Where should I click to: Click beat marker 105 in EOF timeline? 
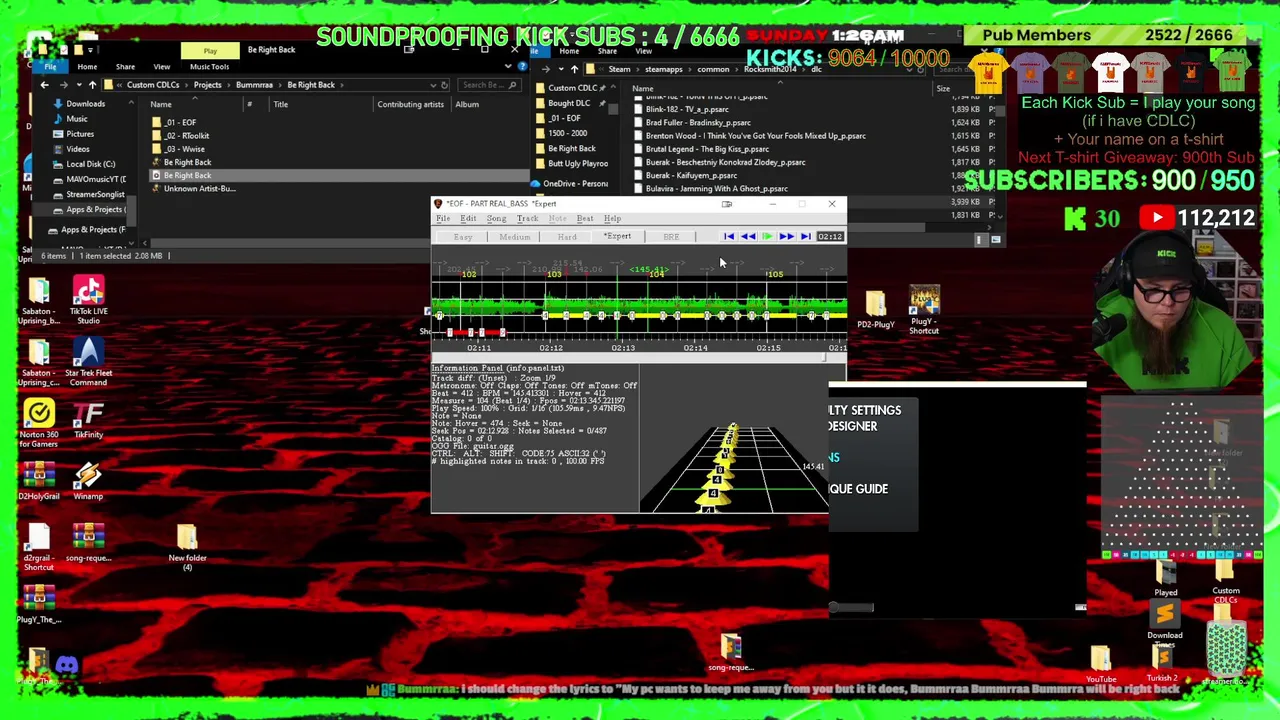point(775,275)
